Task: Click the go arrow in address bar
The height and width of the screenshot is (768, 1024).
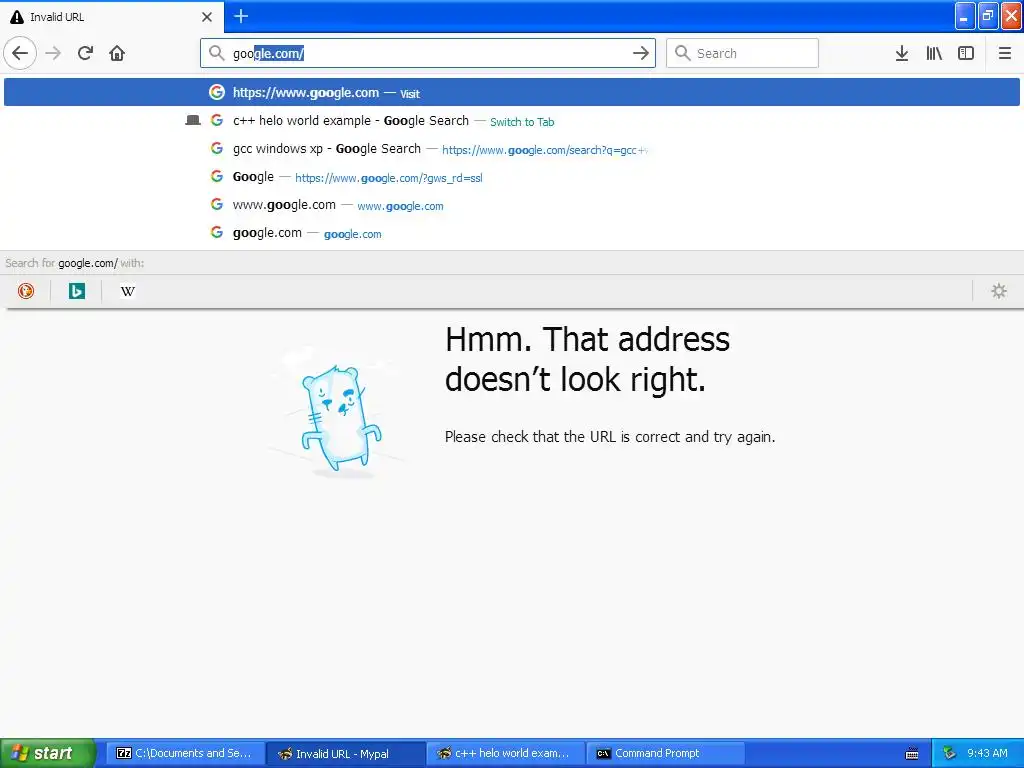Action: tap(641, 53)
